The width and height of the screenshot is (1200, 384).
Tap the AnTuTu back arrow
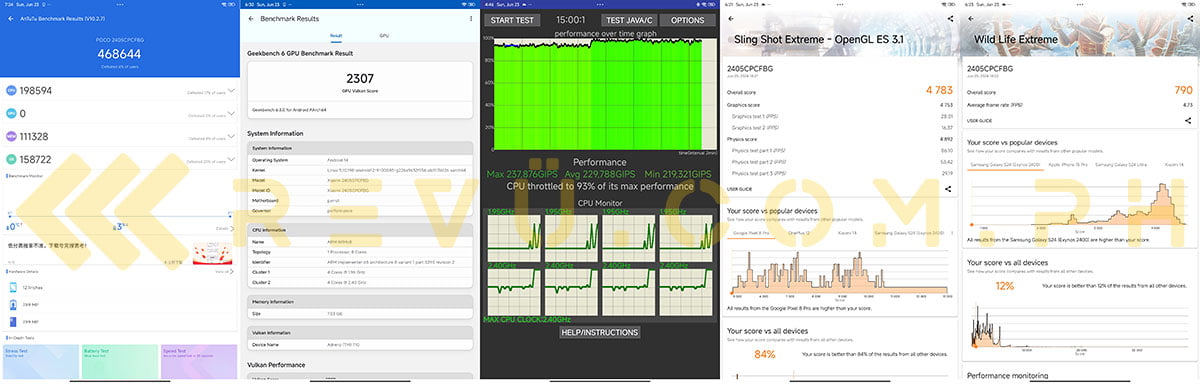click(x=10, y=19)
